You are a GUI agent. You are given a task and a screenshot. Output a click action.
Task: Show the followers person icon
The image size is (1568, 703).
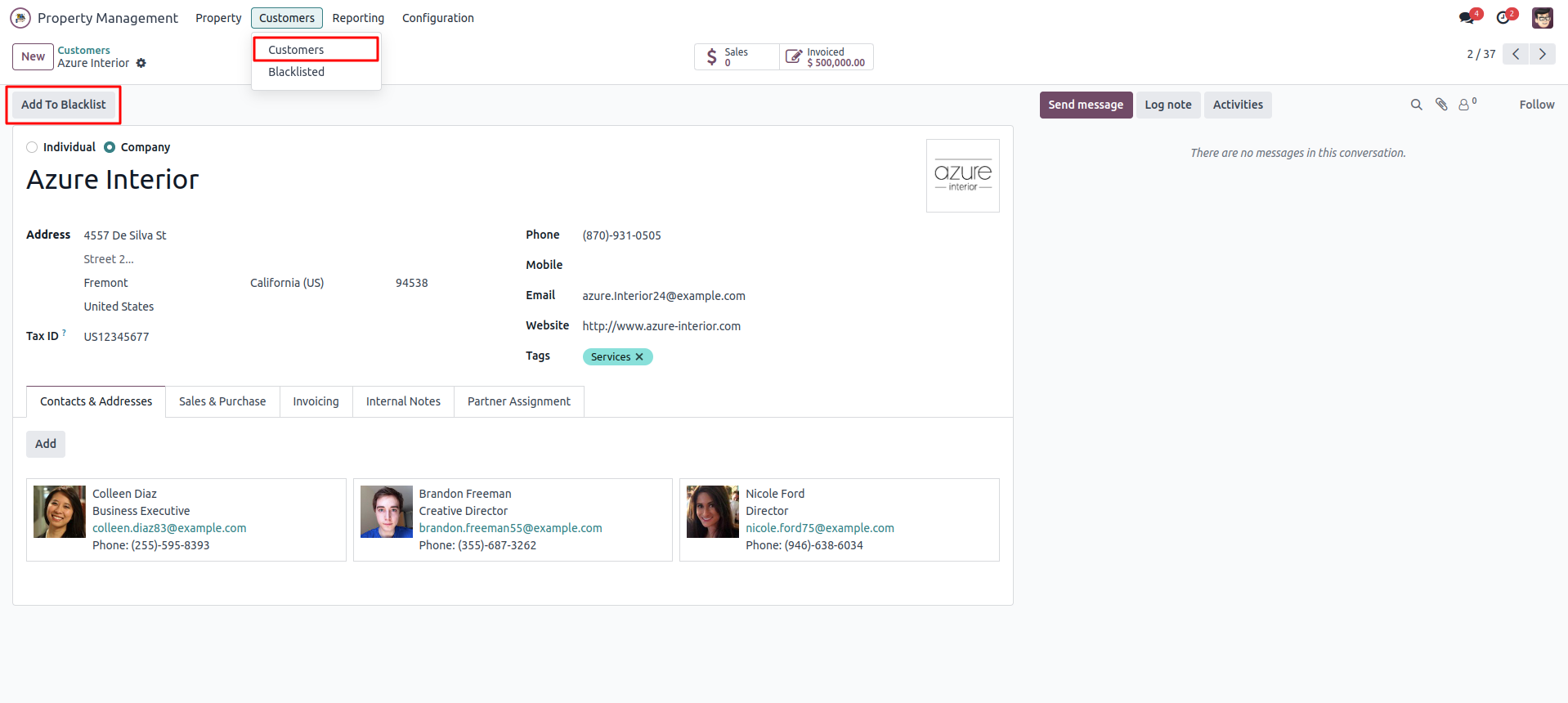coord(1464,105)
